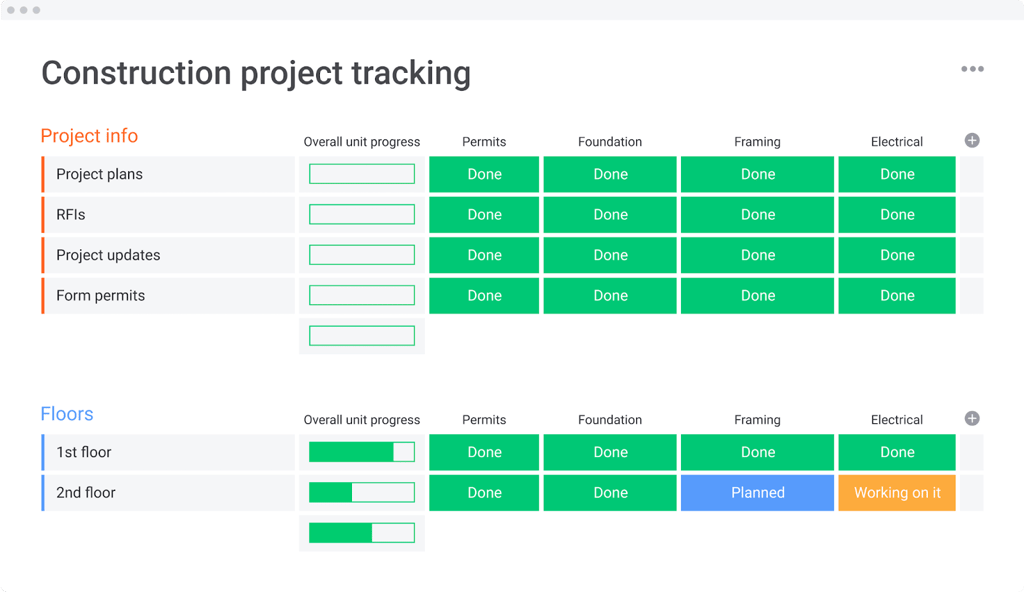Viewport: 1024px width, 592px height.
Task: Click the 1st floor progress bar
Action: point(361,452)
